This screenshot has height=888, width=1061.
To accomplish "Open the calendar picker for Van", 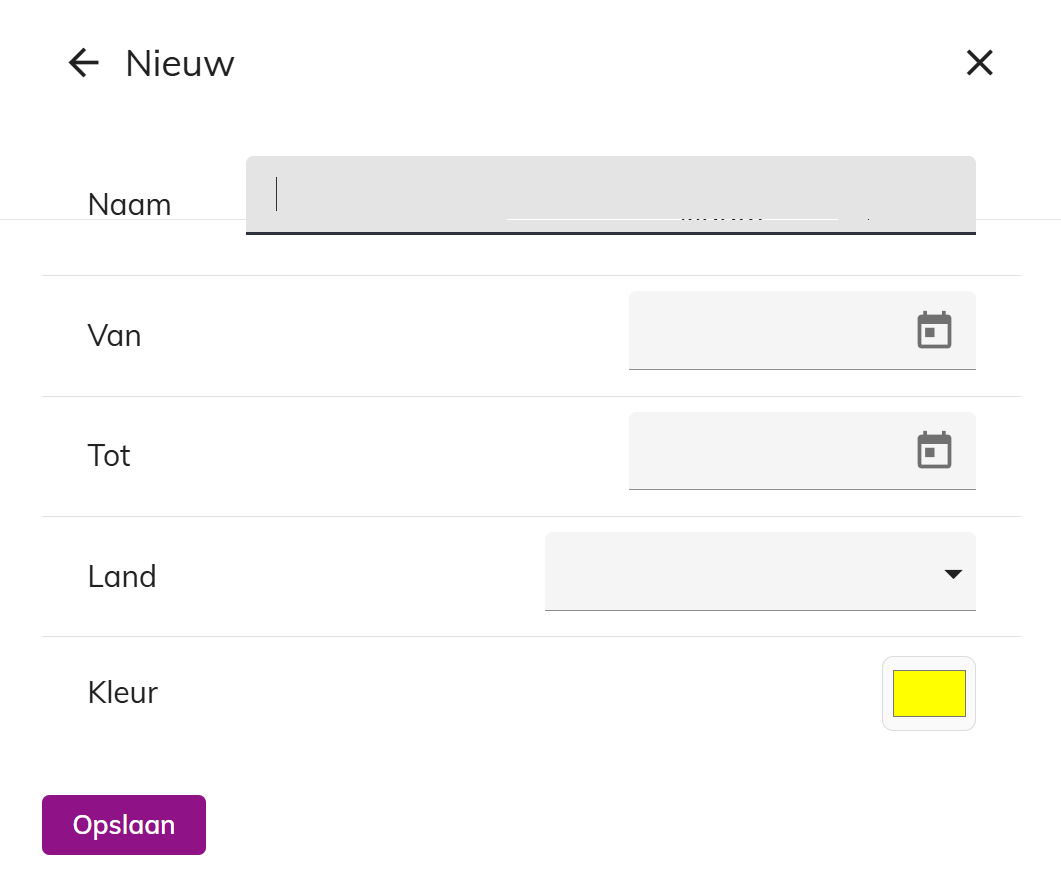I will pos(934,330).
